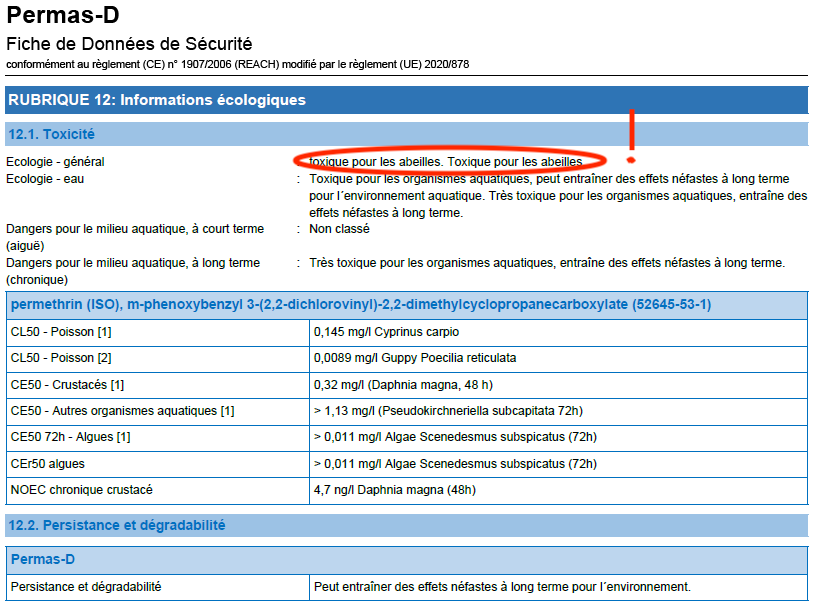Select the Permas-D table header below 12.2

point(42,559)
